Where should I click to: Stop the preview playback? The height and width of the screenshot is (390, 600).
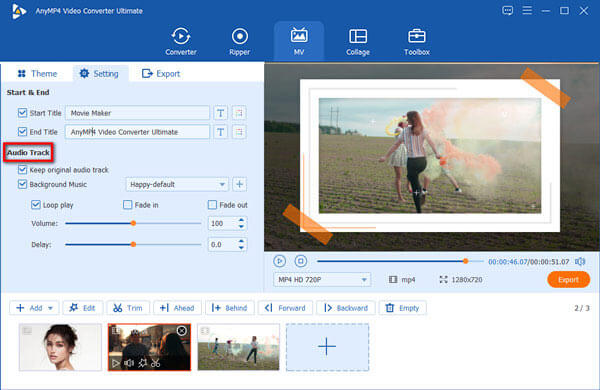pyautogui.click(x=301, y=261)
